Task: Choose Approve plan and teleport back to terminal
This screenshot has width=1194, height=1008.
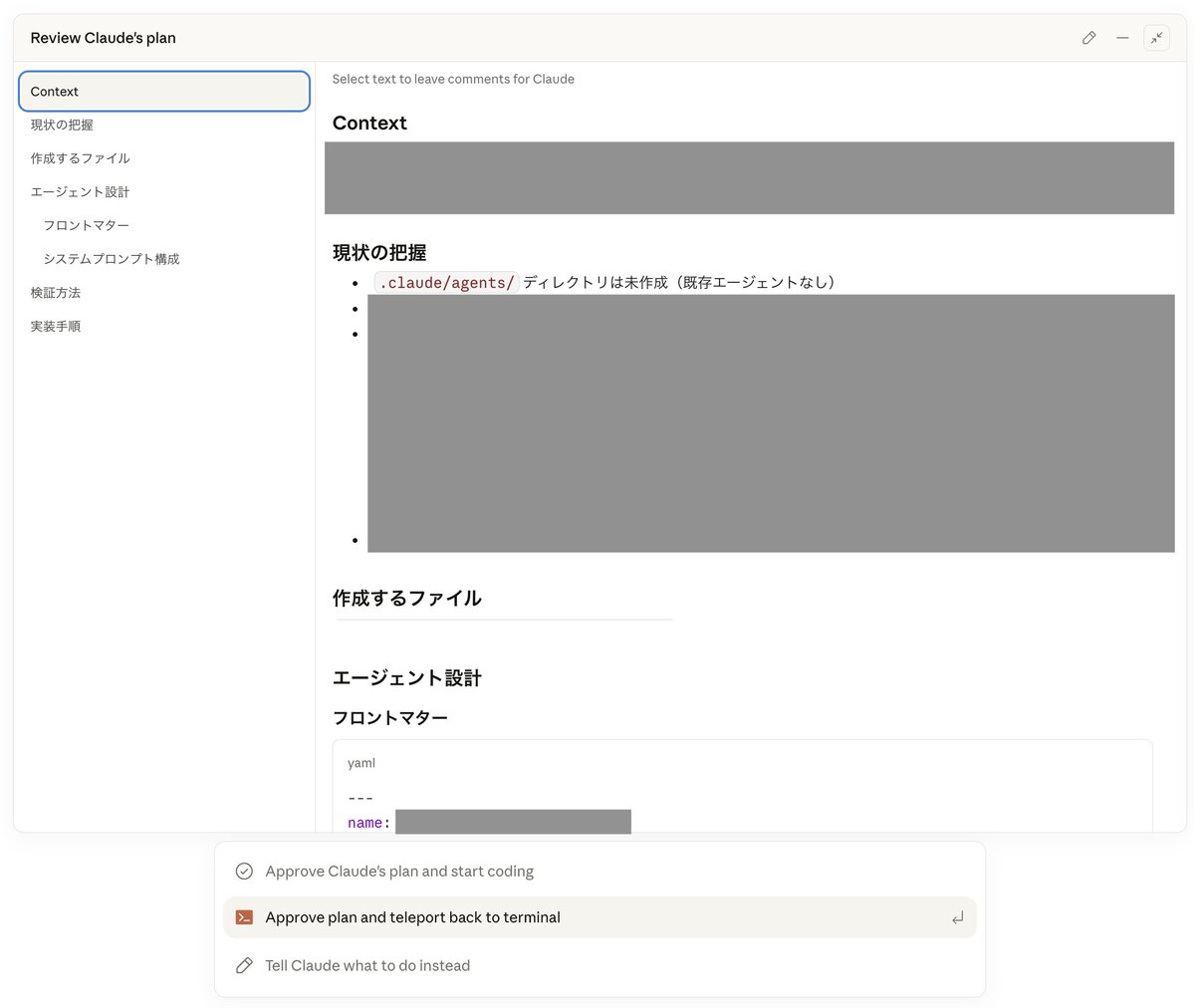Action: point(599,917)
